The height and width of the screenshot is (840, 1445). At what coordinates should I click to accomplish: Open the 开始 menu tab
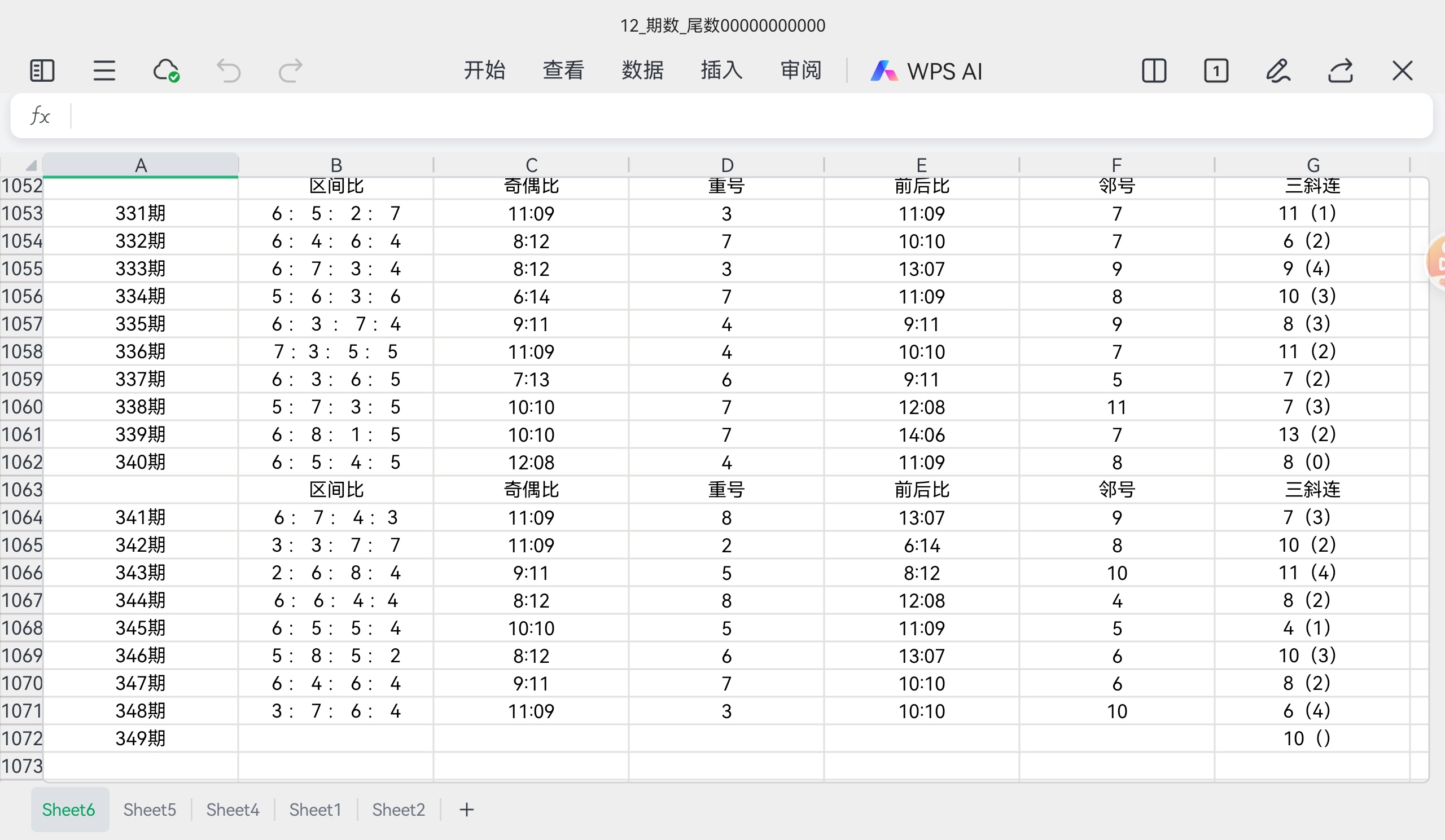[484, 71]
